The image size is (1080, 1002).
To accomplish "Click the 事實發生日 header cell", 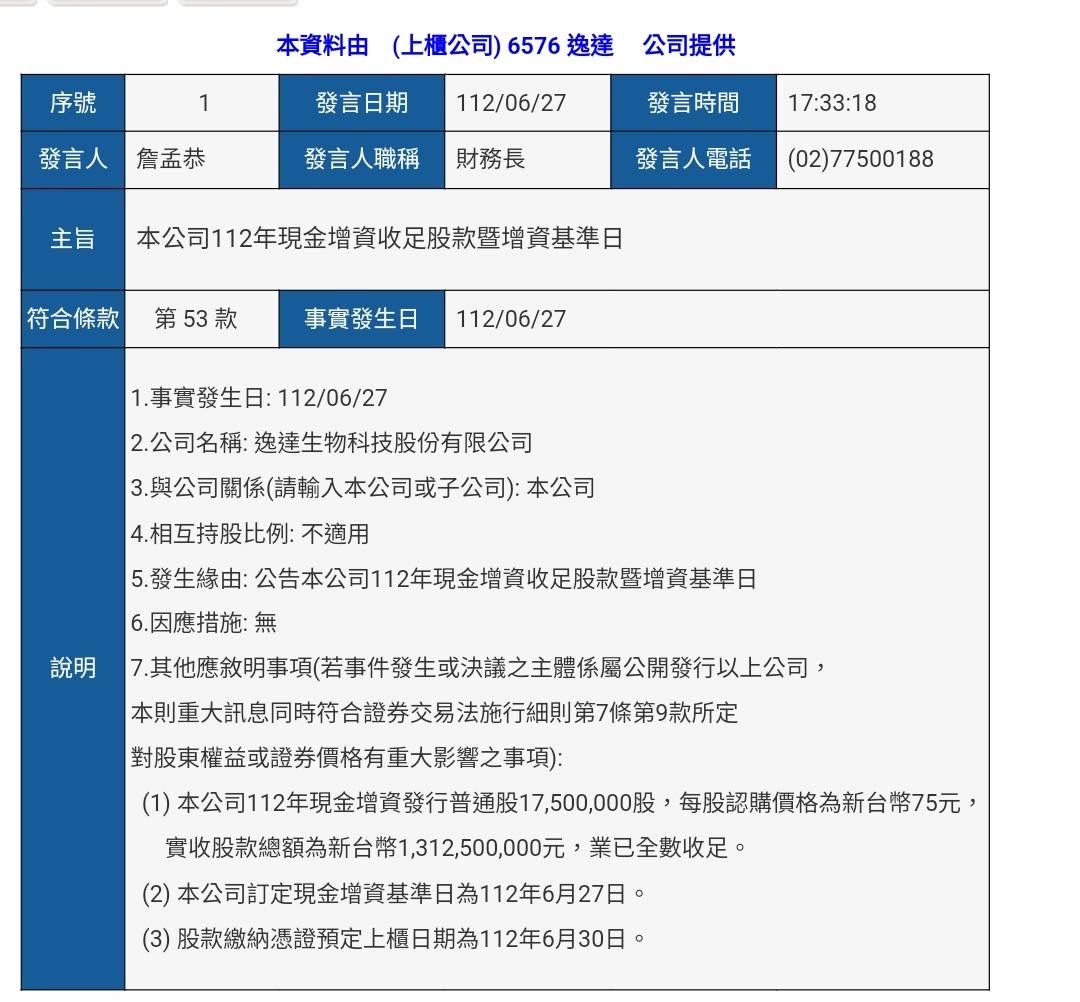I will point(362,319).
